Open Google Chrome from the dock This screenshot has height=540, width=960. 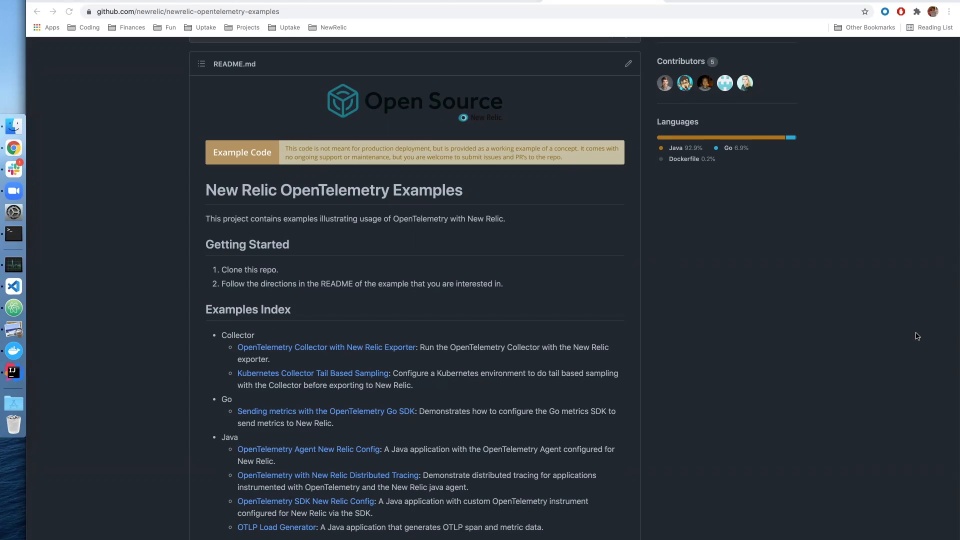tap(13, 148)
